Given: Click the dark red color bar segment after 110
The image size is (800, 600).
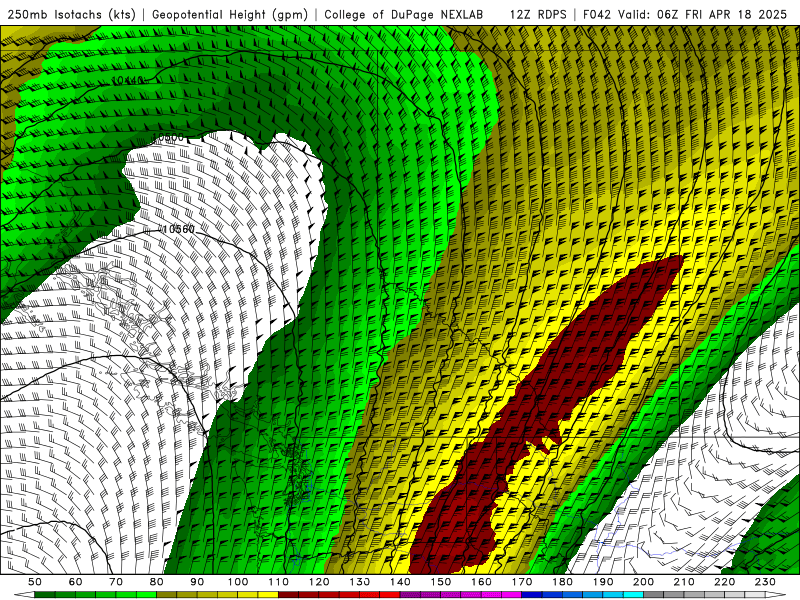Looking at the screenshot, I should point(288,595).
